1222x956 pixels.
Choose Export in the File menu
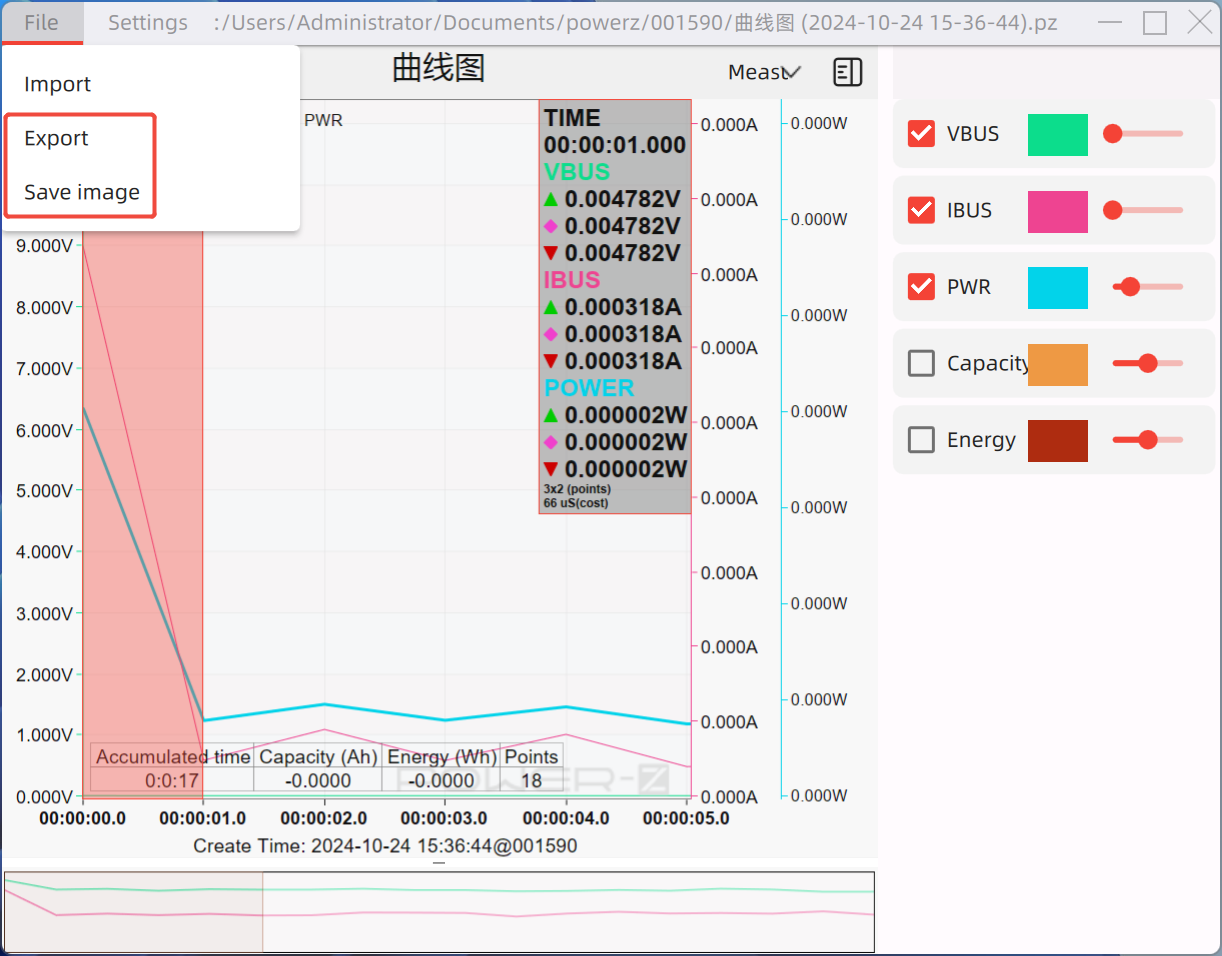click(x=56, y=139)
